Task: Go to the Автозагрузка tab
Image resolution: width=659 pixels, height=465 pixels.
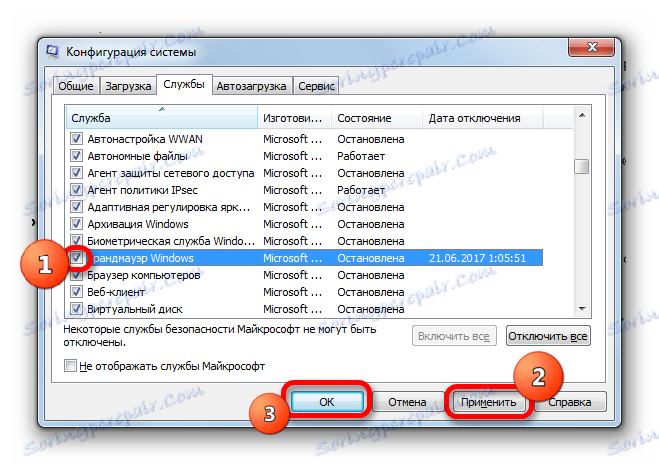Action: (251, 86)
